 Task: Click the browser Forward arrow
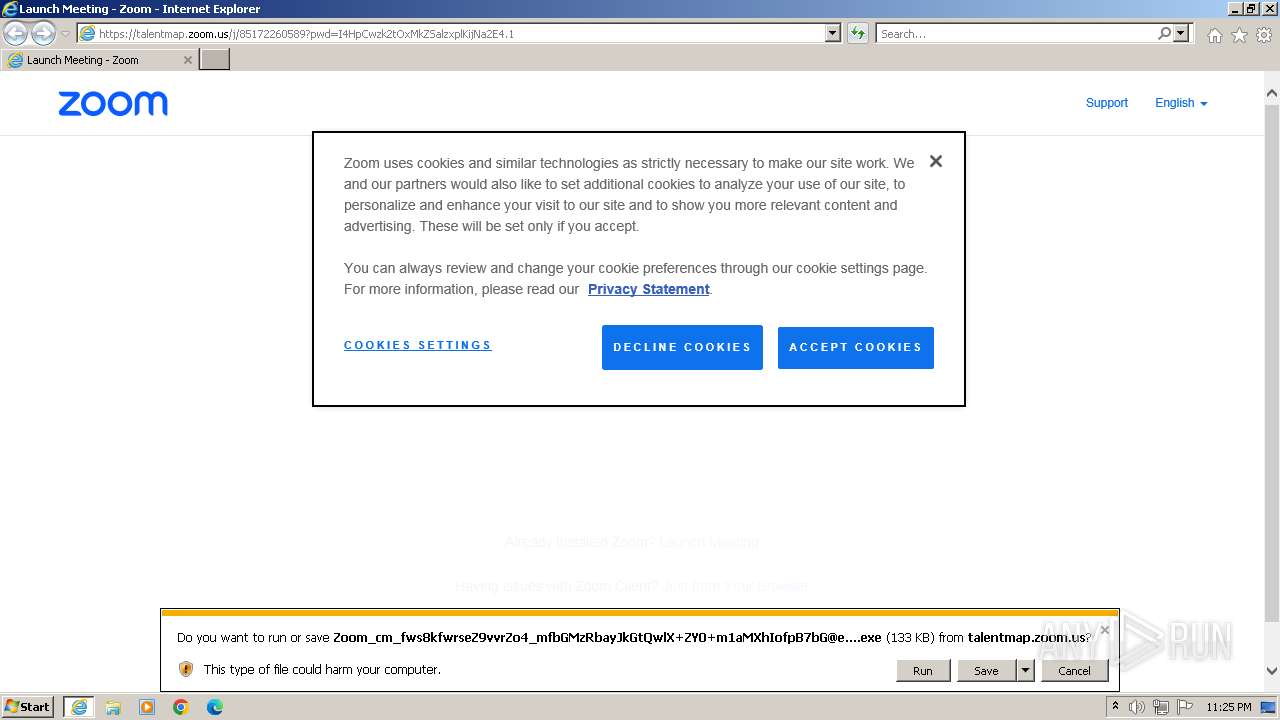coord(43,34)
